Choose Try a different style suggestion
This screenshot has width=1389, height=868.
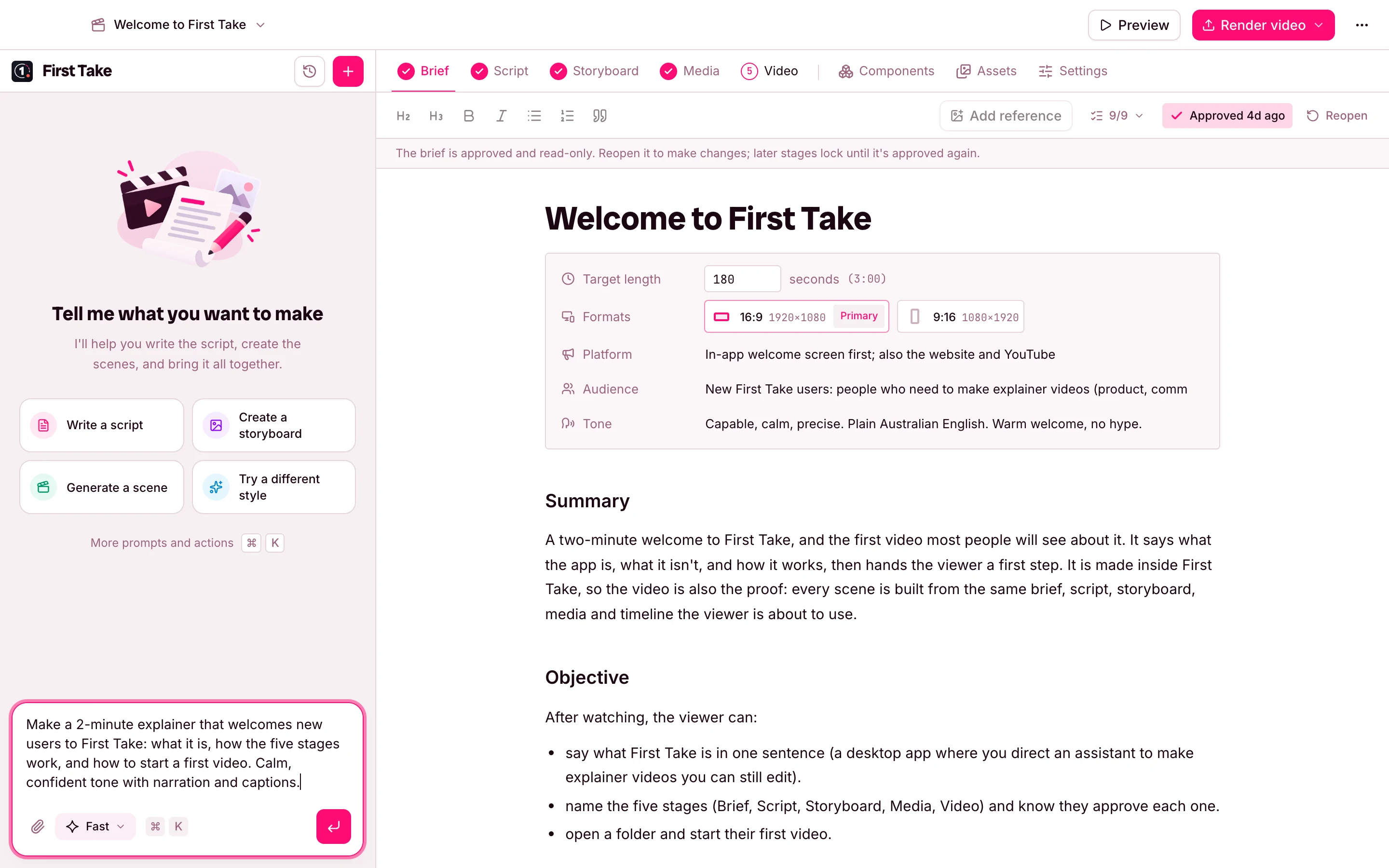(274, 487)
